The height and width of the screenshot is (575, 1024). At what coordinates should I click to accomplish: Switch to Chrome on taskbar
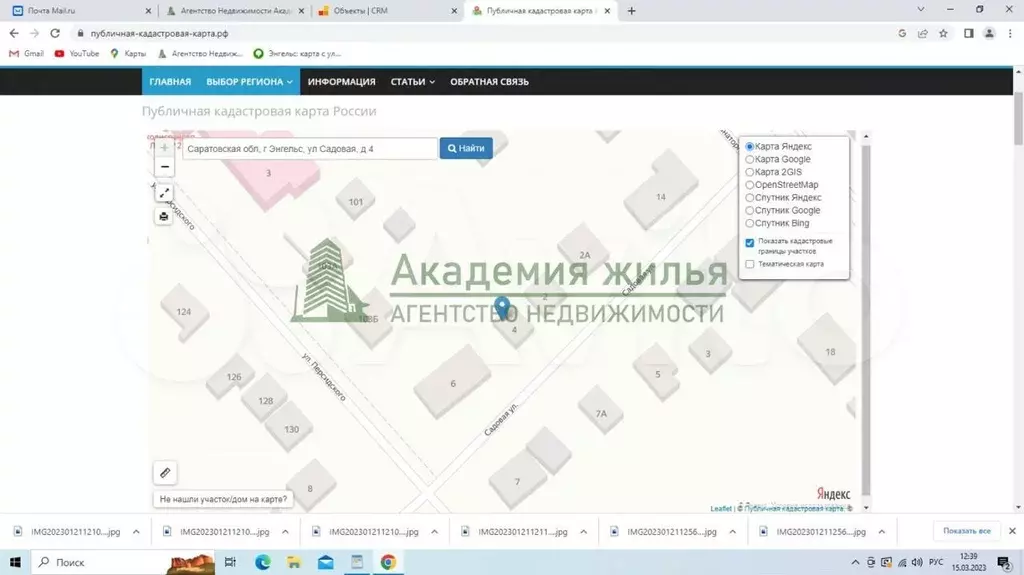coord(388,562)
